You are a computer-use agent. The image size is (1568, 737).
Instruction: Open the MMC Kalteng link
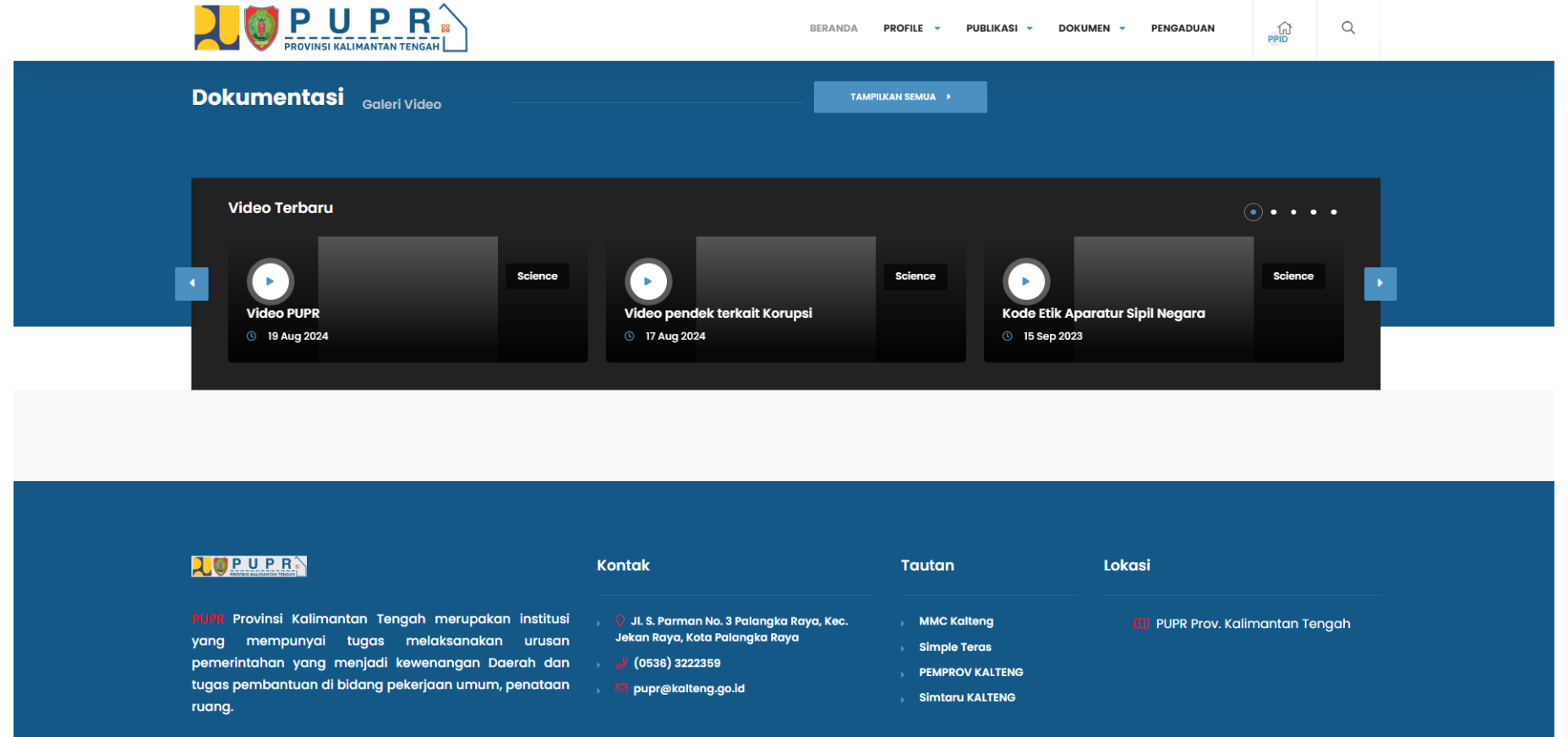click(x=955, y=621)
